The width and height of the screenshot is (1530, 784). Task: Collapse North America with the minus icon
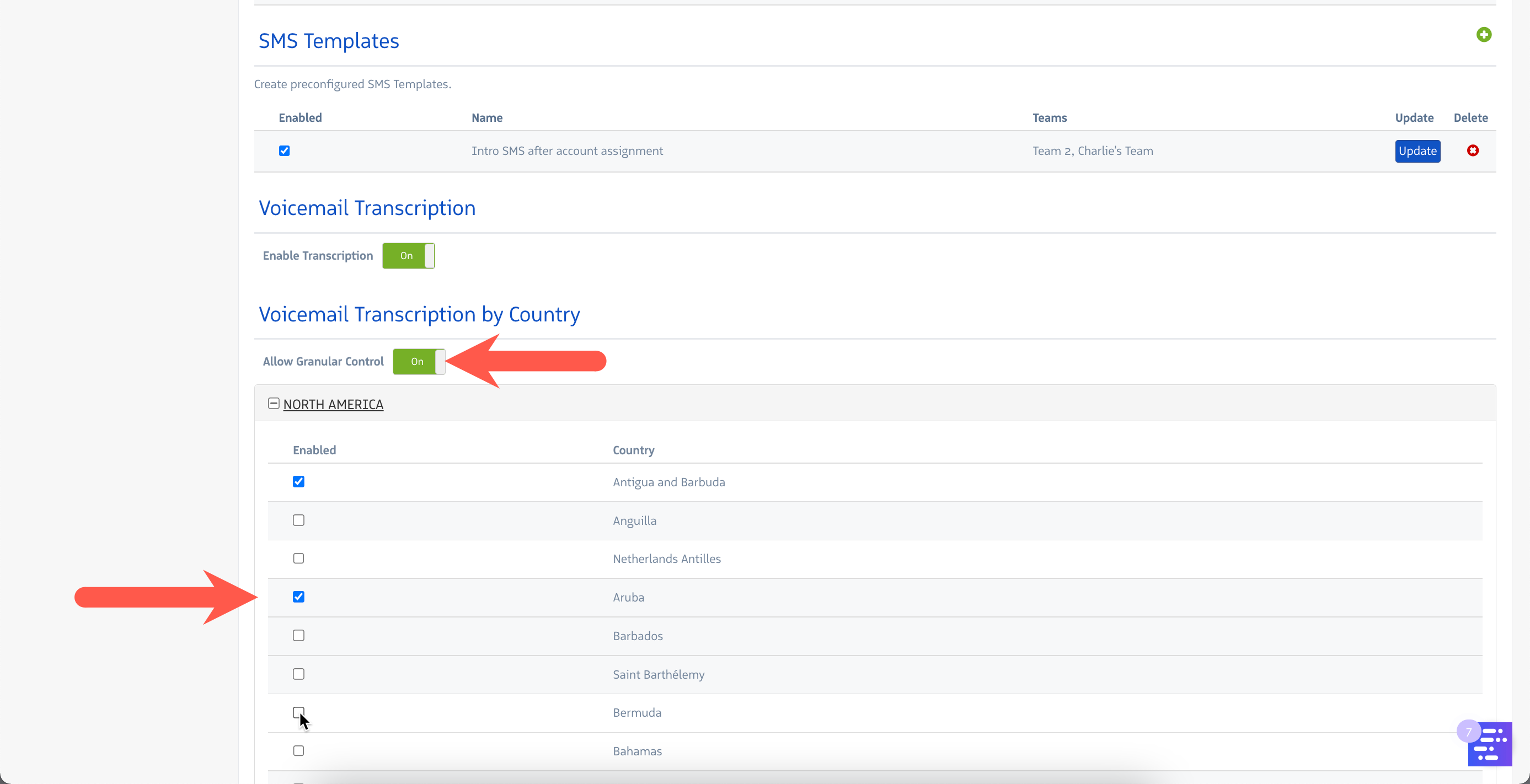[273, 404]
